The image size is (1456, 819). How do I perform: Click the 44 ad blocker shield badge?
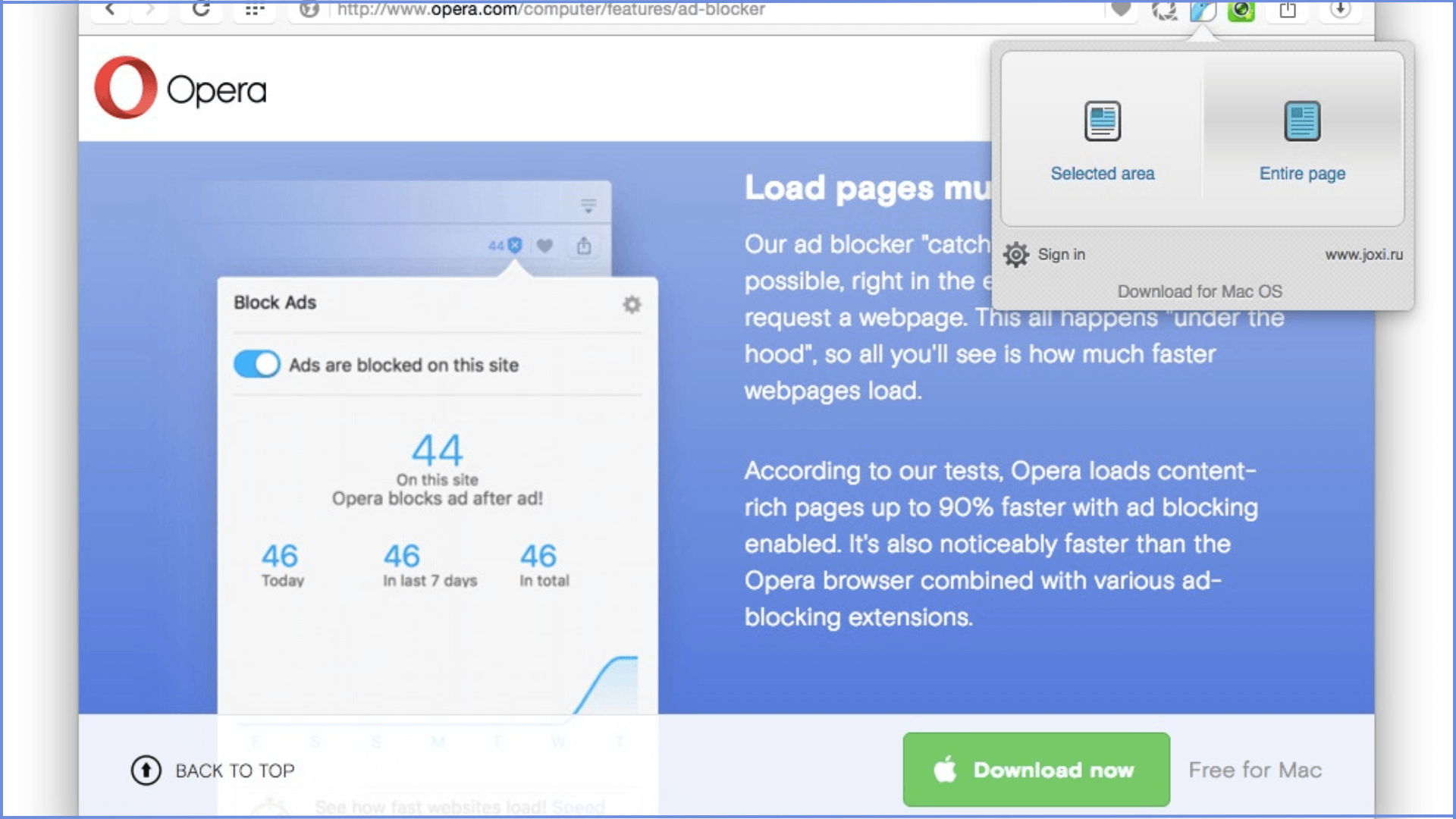(x=506, y=245)
